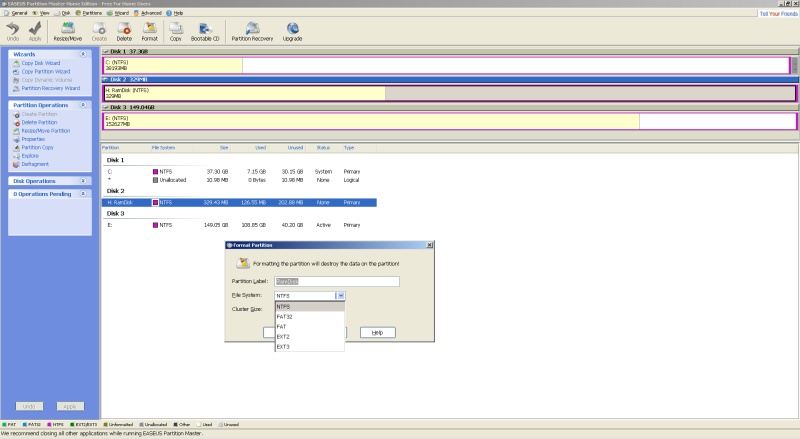
Task: Start the Copy Disk Wizard
Action: pyautogui.click(x=40, y=63)
